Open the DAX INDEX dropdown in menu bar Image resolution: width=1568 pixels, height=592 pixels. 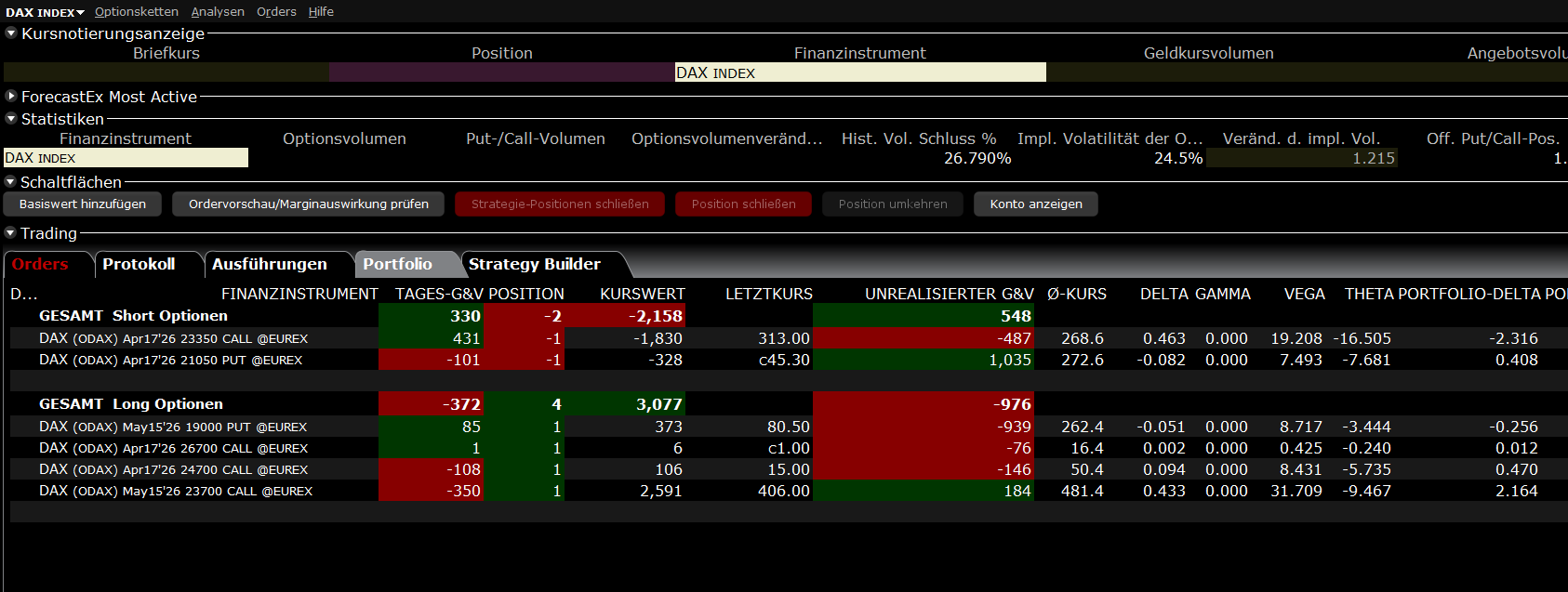(x=45, y=12)
